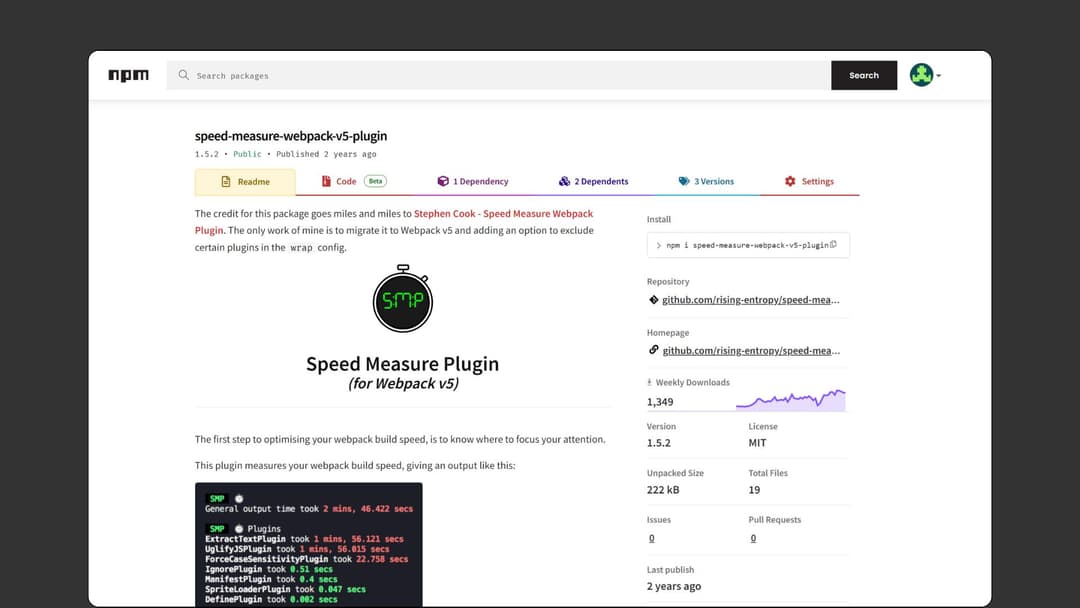This screenshot has height=608, width=1080.
Task: Open the user avatar menu
Action: click(921, 74)
